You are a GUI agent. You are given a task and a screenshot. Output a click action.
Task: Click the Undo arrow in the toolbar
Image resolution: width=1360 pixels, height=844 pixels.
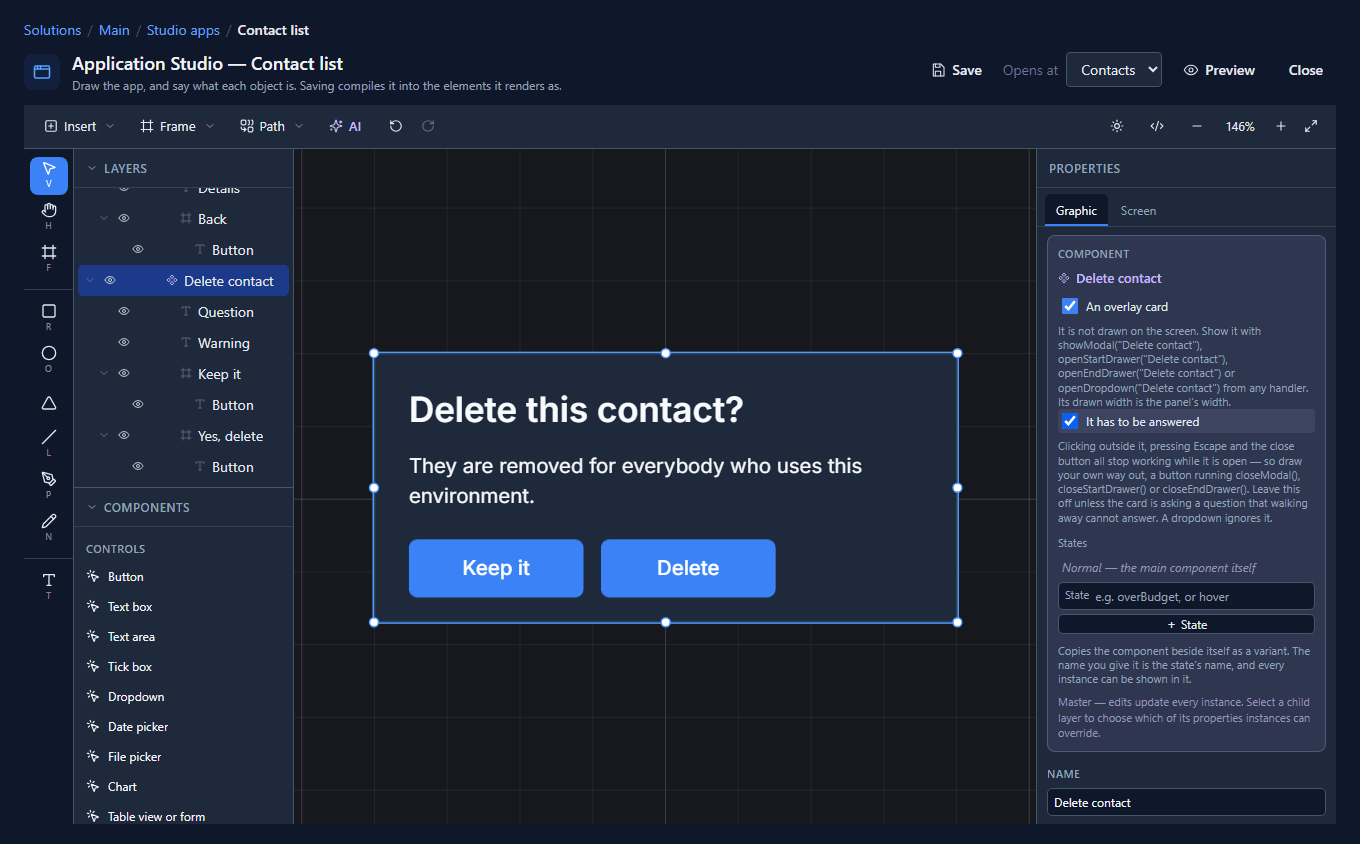(x=396, y=126)
